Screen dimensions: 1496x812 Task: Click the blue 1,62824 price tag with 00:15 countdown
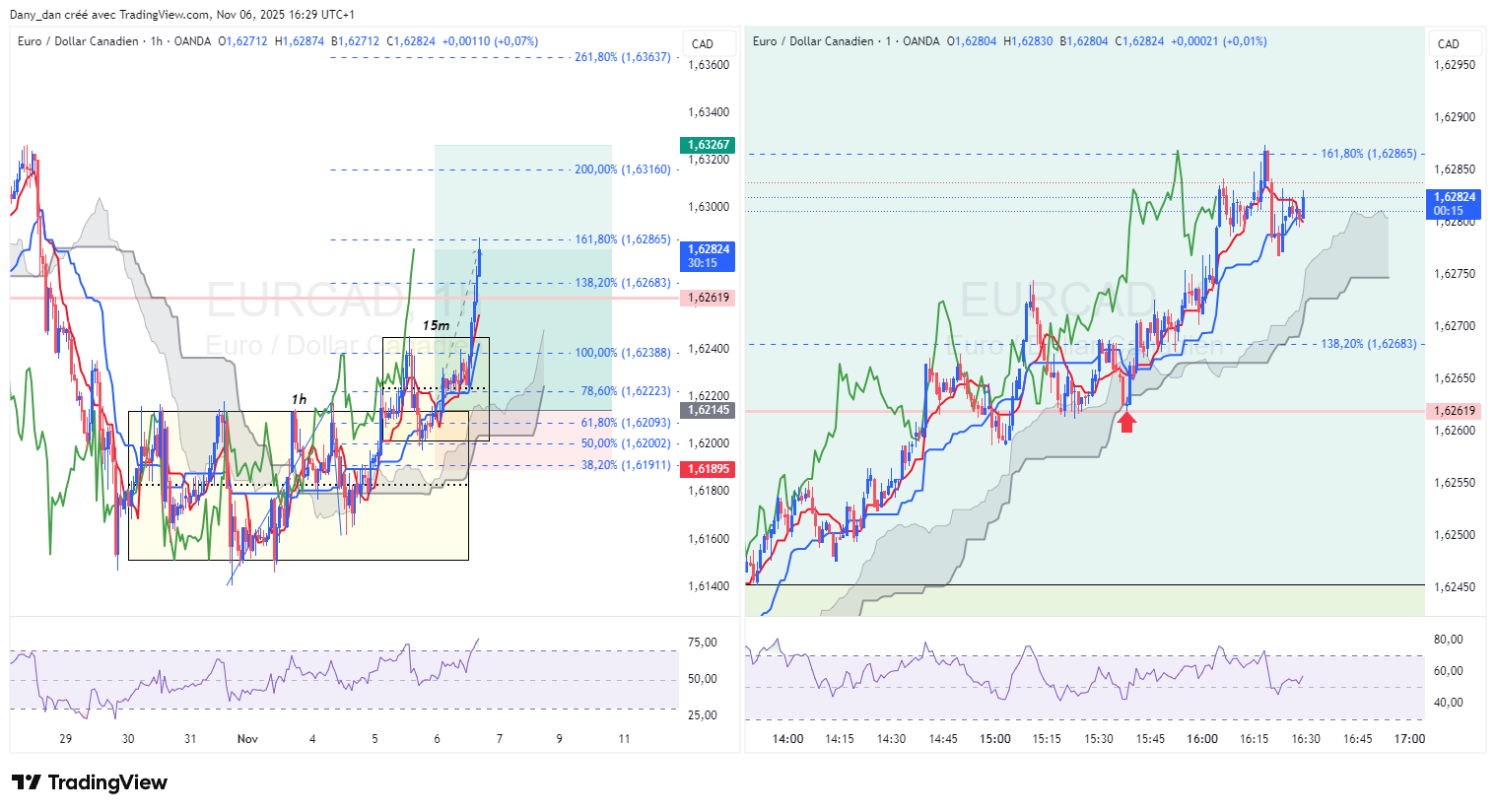click(1455, 204)
